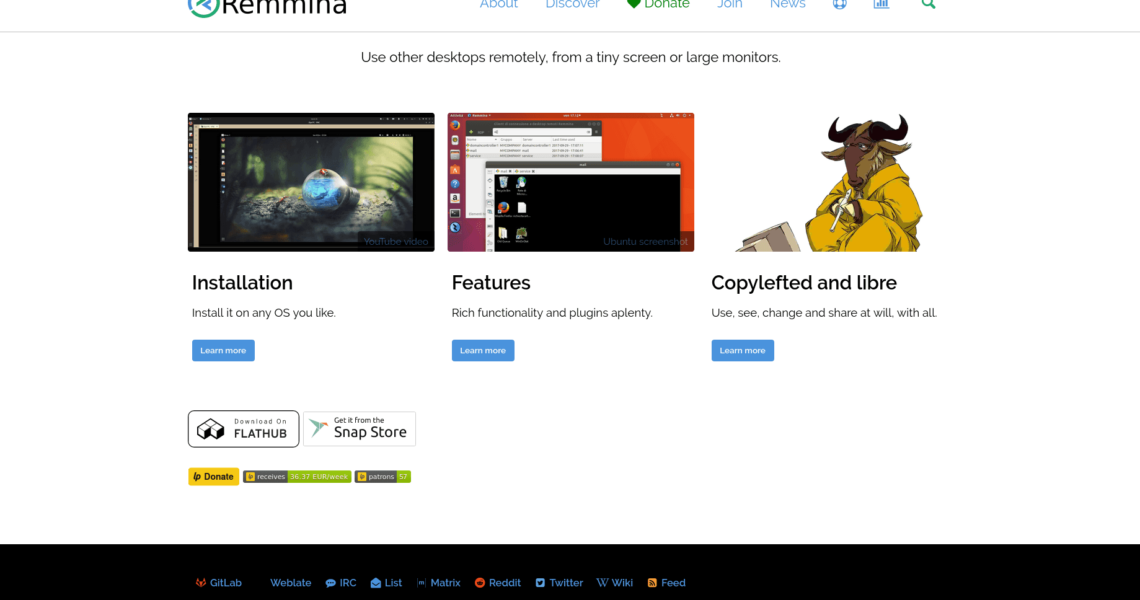Open the About menu item
This screenshot has height=600, width=1140.
click(x=498, y=5)
